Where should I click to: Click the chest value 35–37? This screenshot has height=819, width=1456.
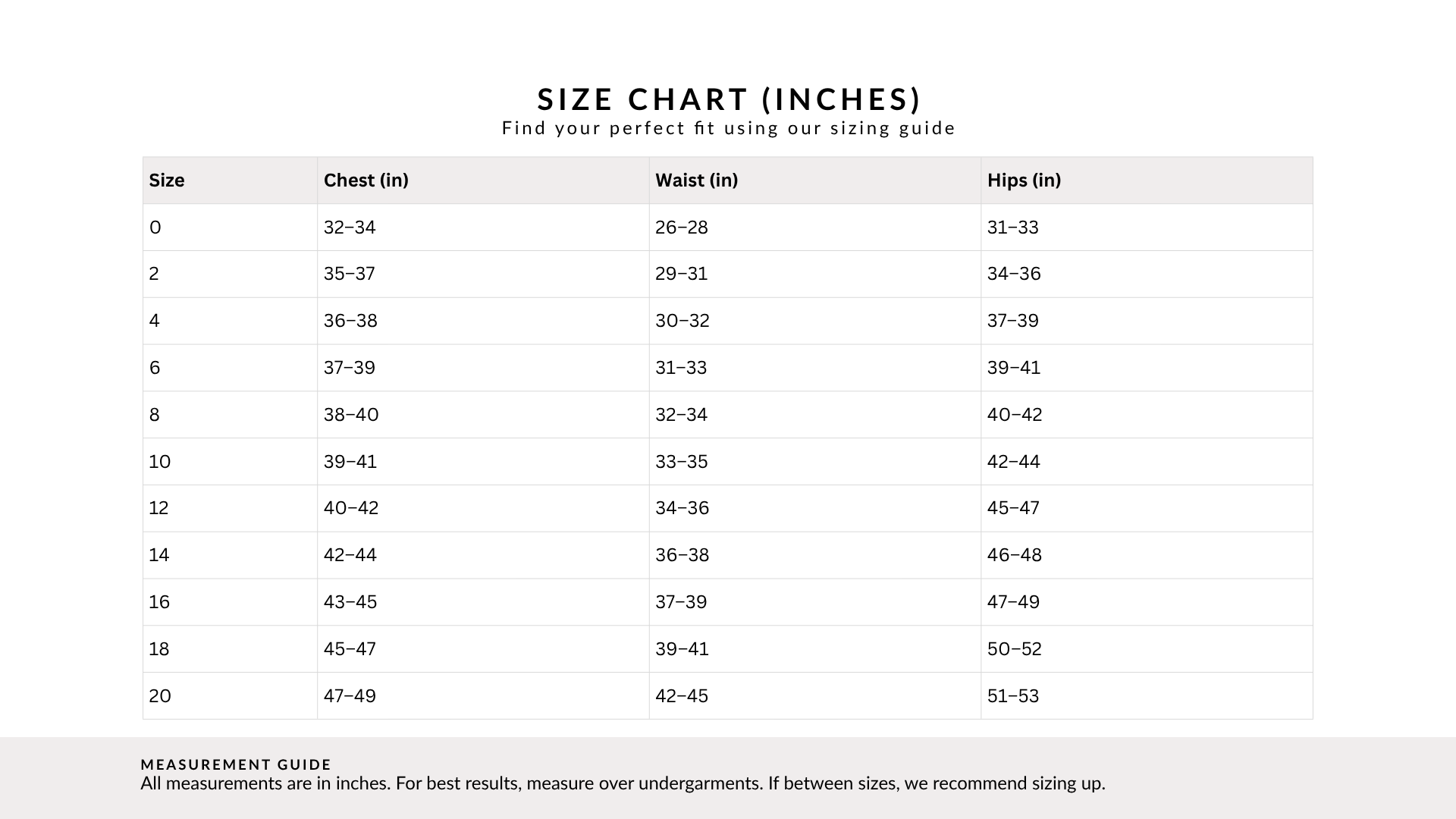(x=350, y=274)
